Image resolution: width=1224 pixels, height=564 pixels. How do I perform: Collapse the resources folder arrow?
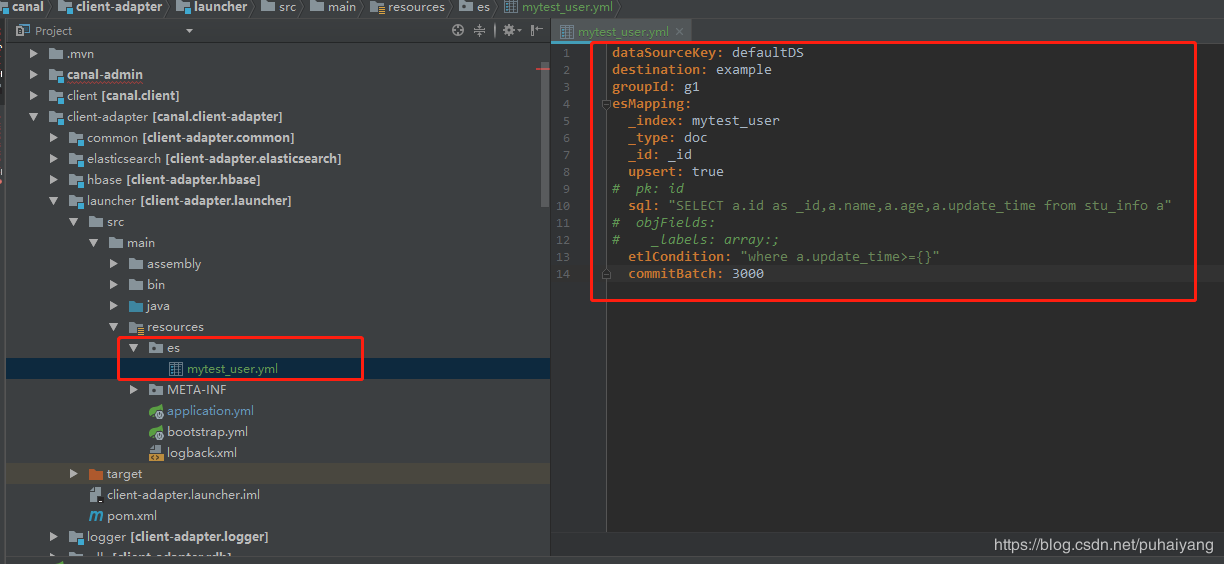click(114, 327)
